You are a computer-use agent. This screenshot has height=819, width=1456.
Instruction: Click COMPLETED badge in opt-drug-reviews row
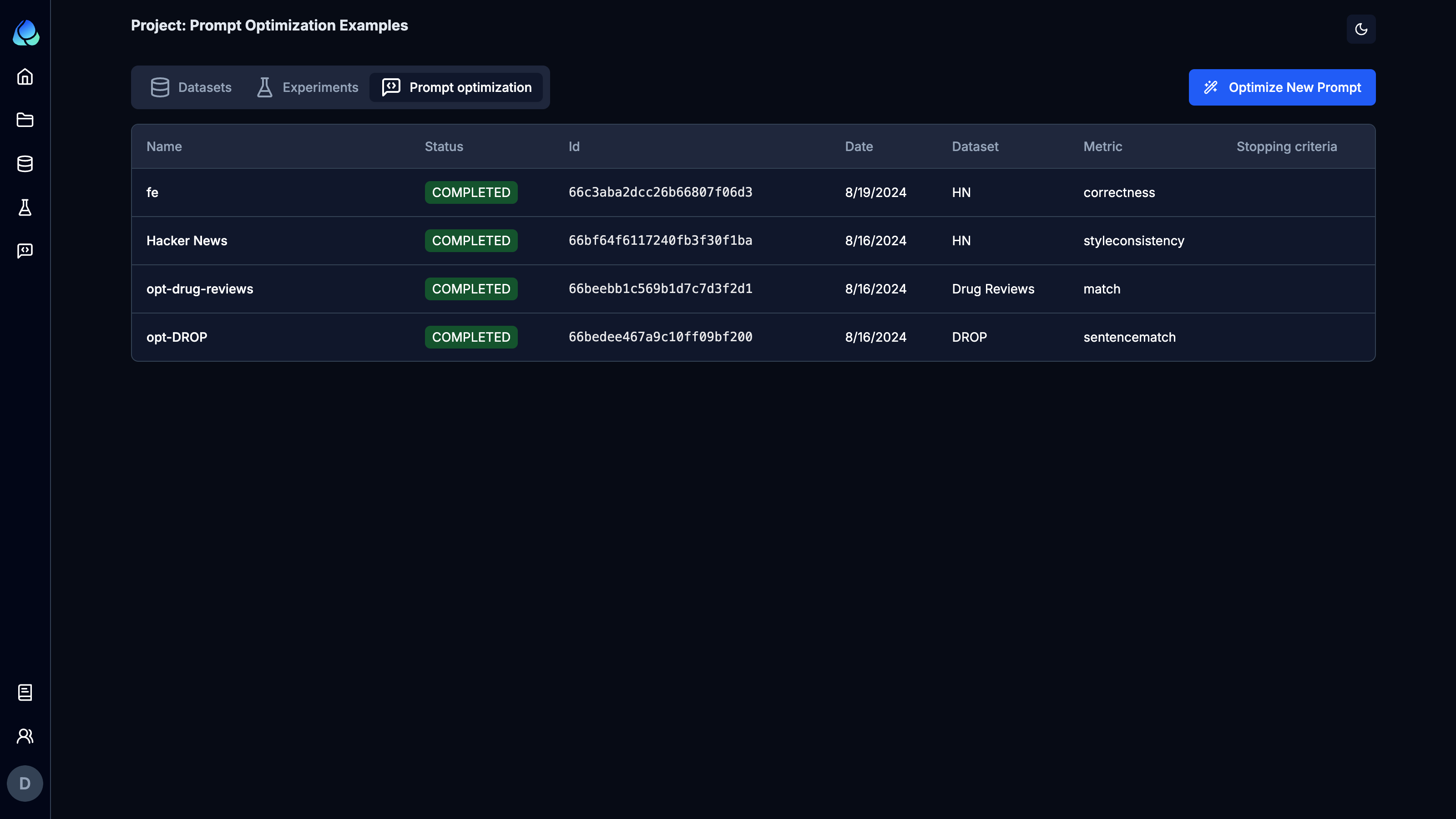click(471, 289)
